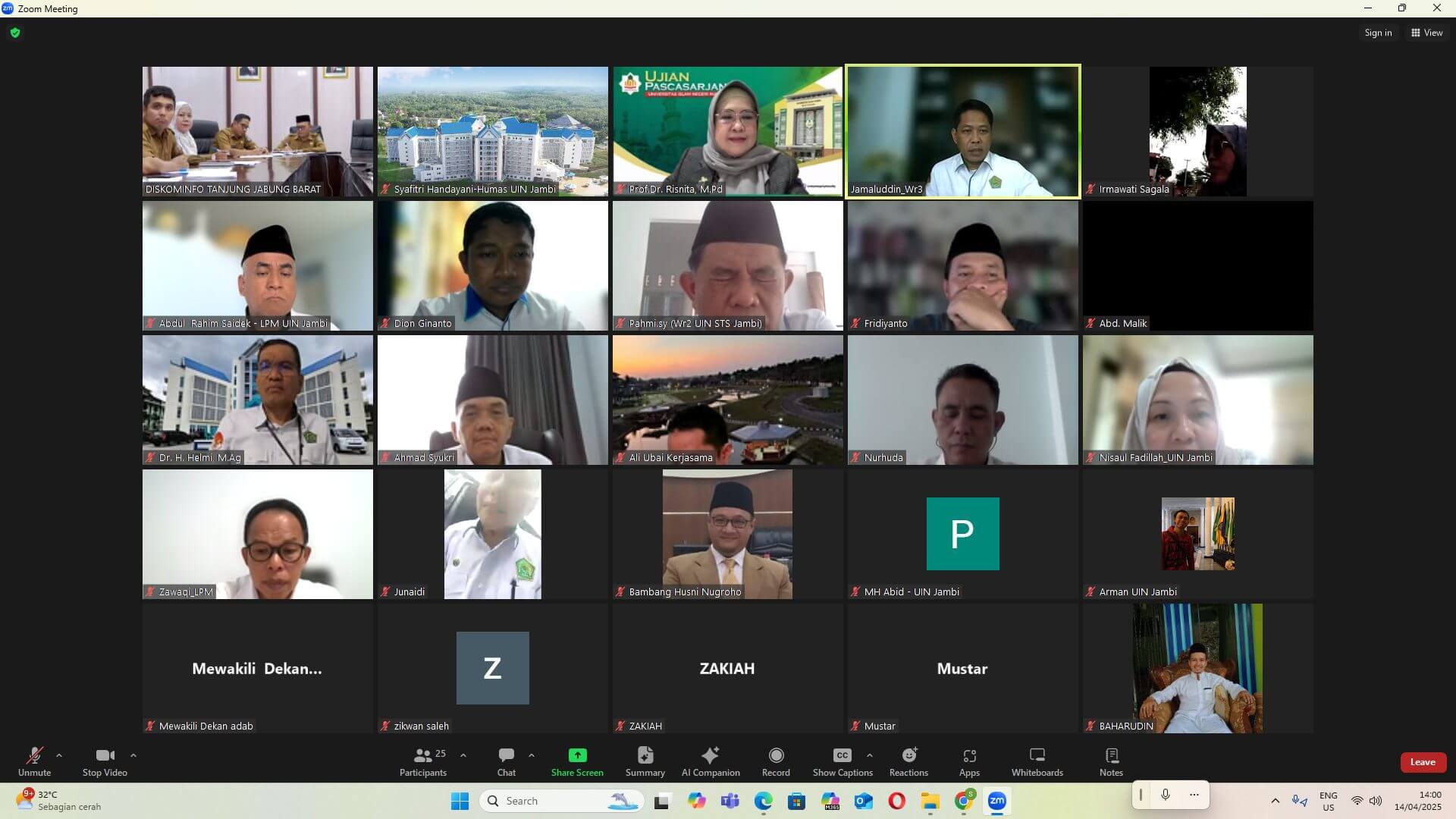Open the Reactions menu
The image size is (1456, 819).
click(x=908, y=761)
